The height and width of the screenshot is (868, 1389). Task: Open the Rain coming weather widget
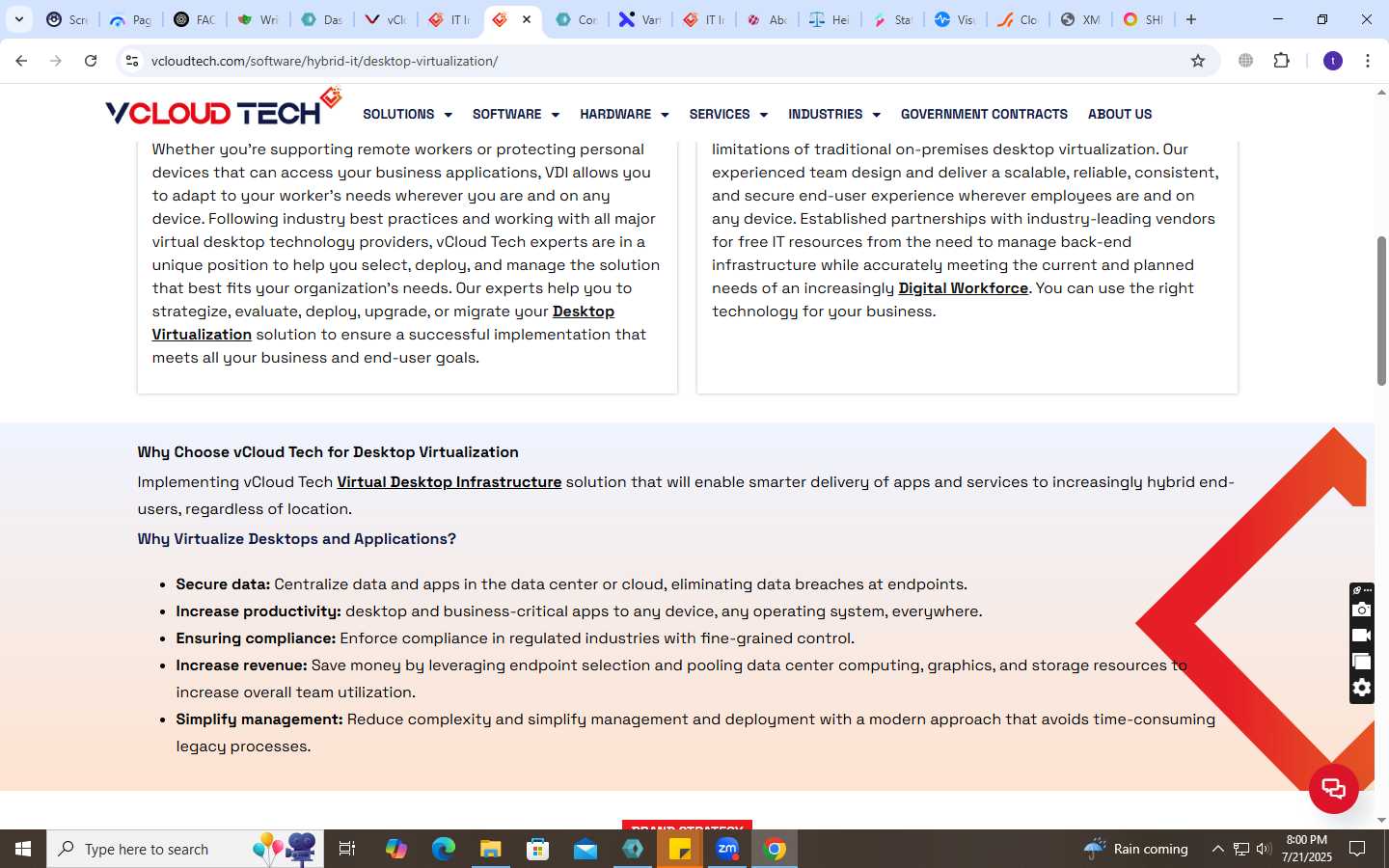pos(1135,849)
